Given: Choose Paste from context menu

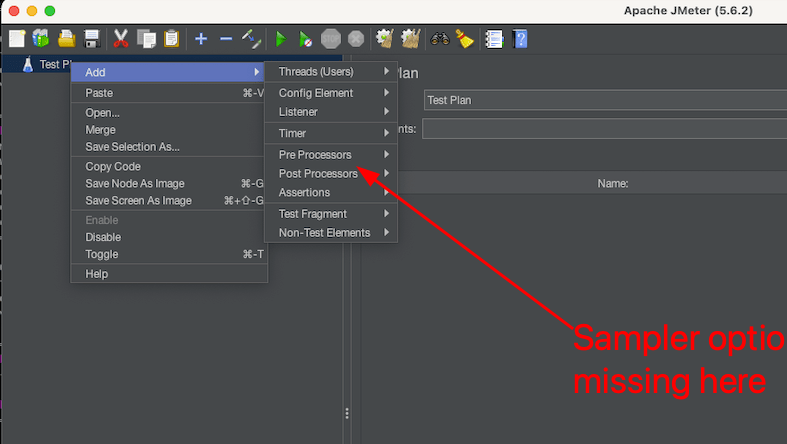Looking at the screenshot, I should point(169,93).
